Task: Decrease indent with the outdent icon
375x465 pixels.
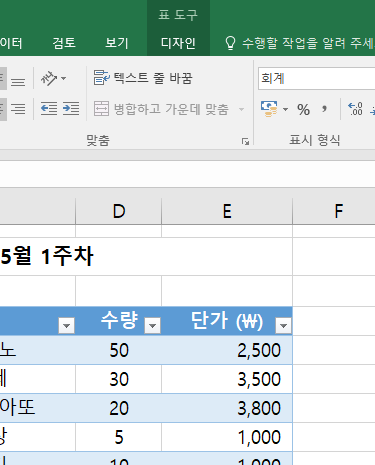Action: click(49, 109)
